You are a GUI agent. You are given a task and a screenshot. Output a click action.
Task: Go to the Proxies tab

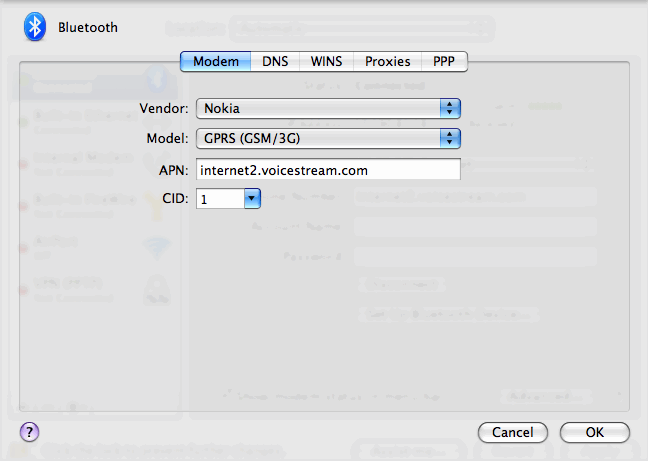[387, 61]
